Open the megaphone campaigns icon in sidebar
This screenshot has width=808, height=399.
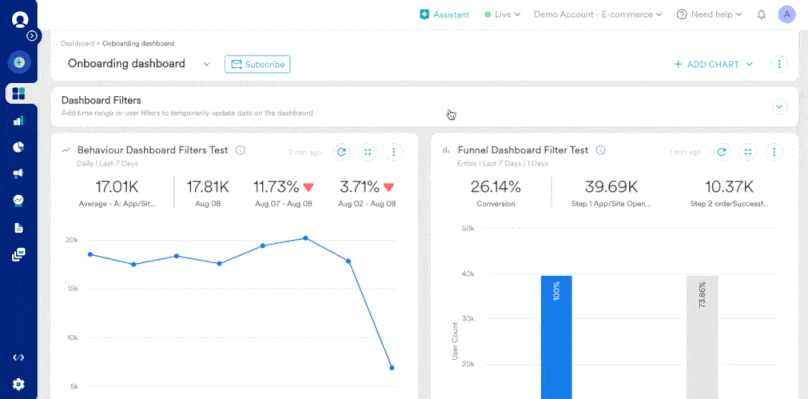pyautogui.click(x=19, y=174)
